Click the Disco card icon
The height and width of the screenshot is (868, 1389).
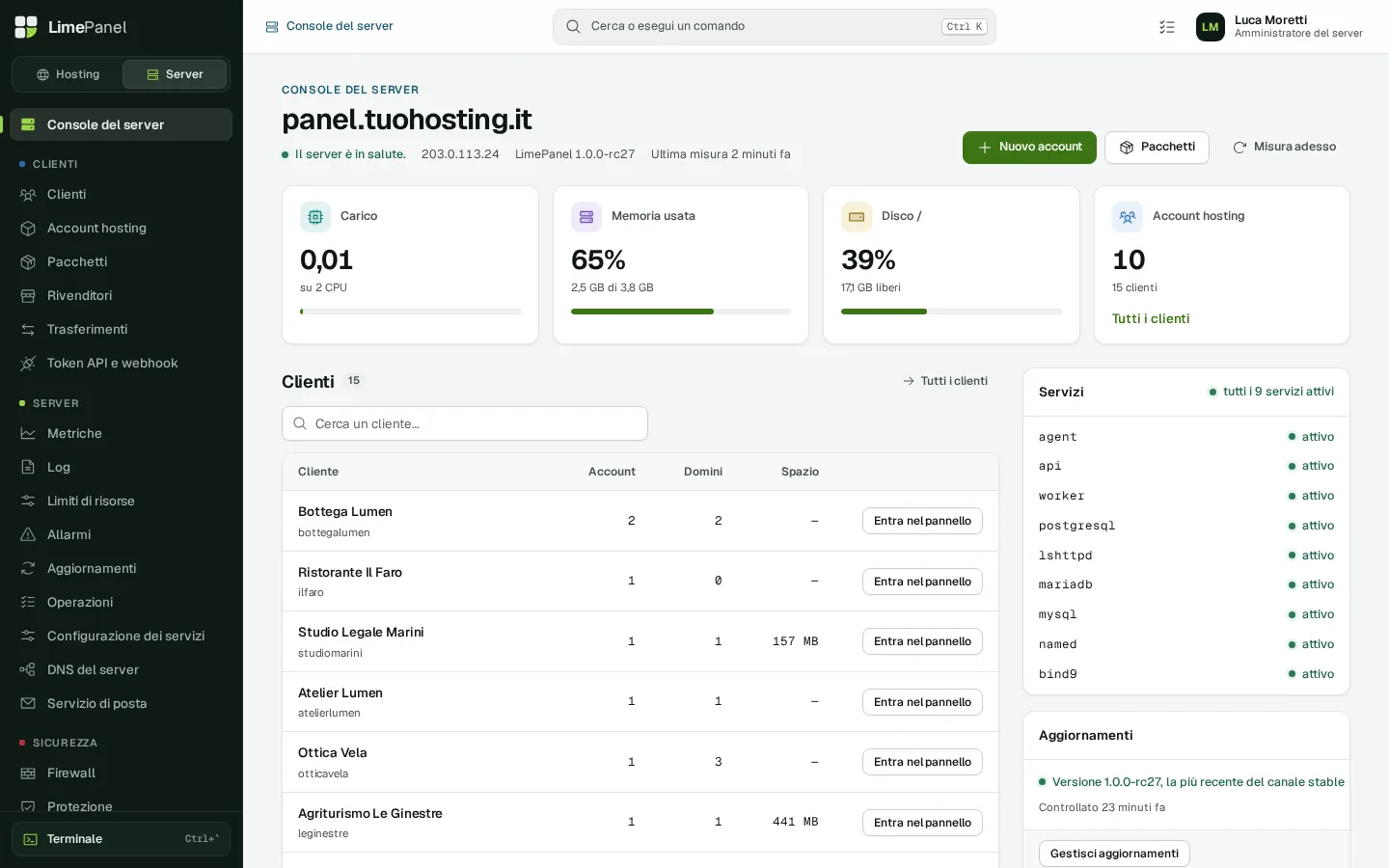(x=857, y=217)
